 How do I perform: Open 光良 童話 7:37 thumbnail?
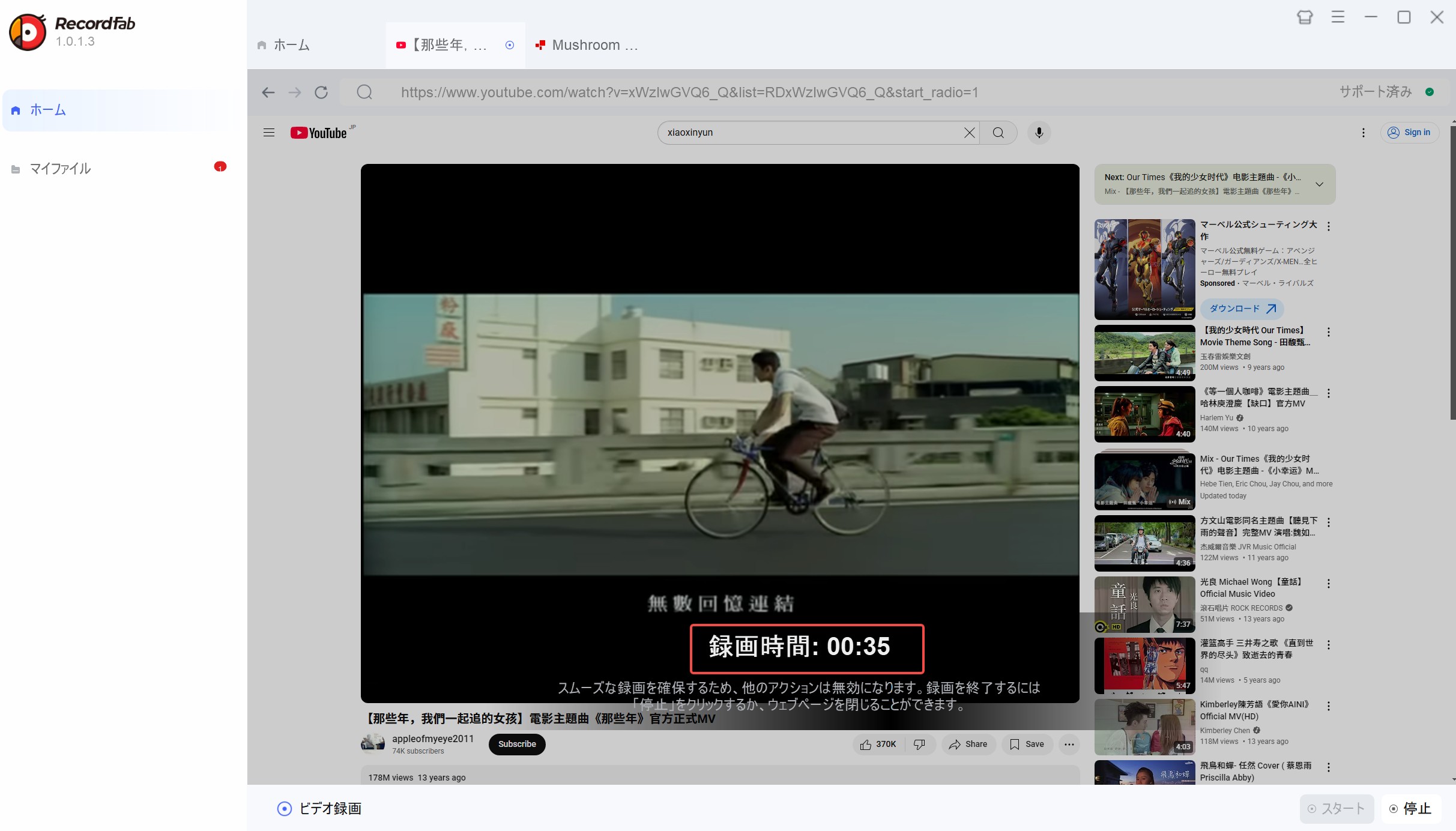(x=1145, y=605)
